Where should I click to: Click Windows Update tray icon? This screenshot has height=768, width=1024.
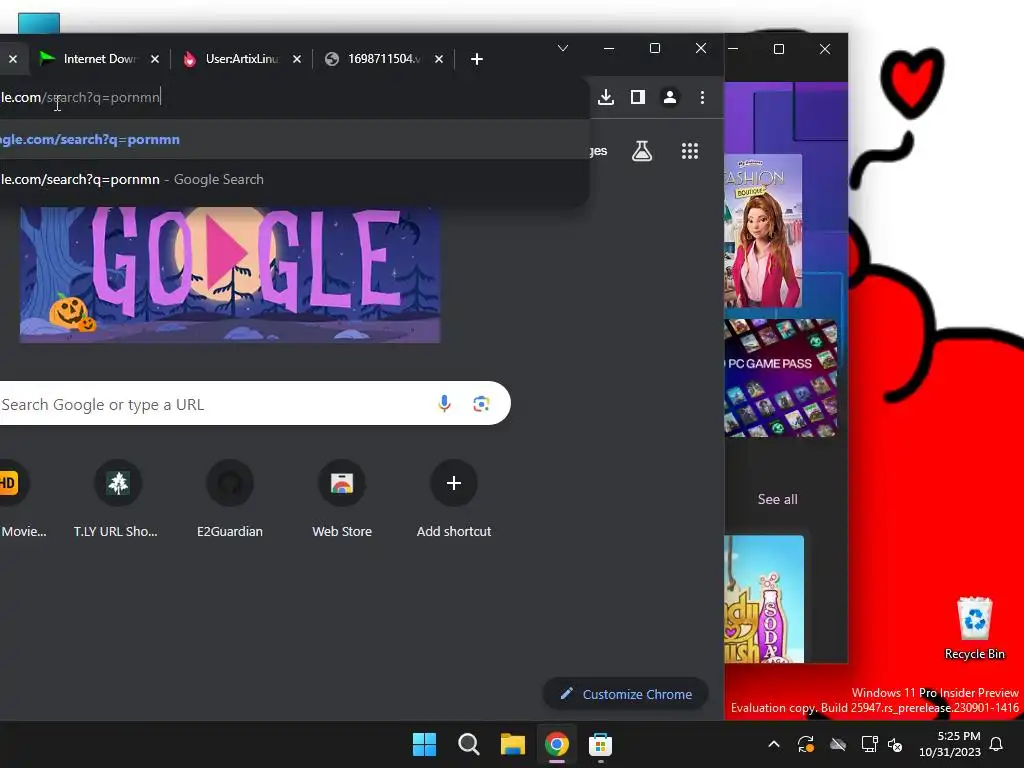click(x=806, y=744)
